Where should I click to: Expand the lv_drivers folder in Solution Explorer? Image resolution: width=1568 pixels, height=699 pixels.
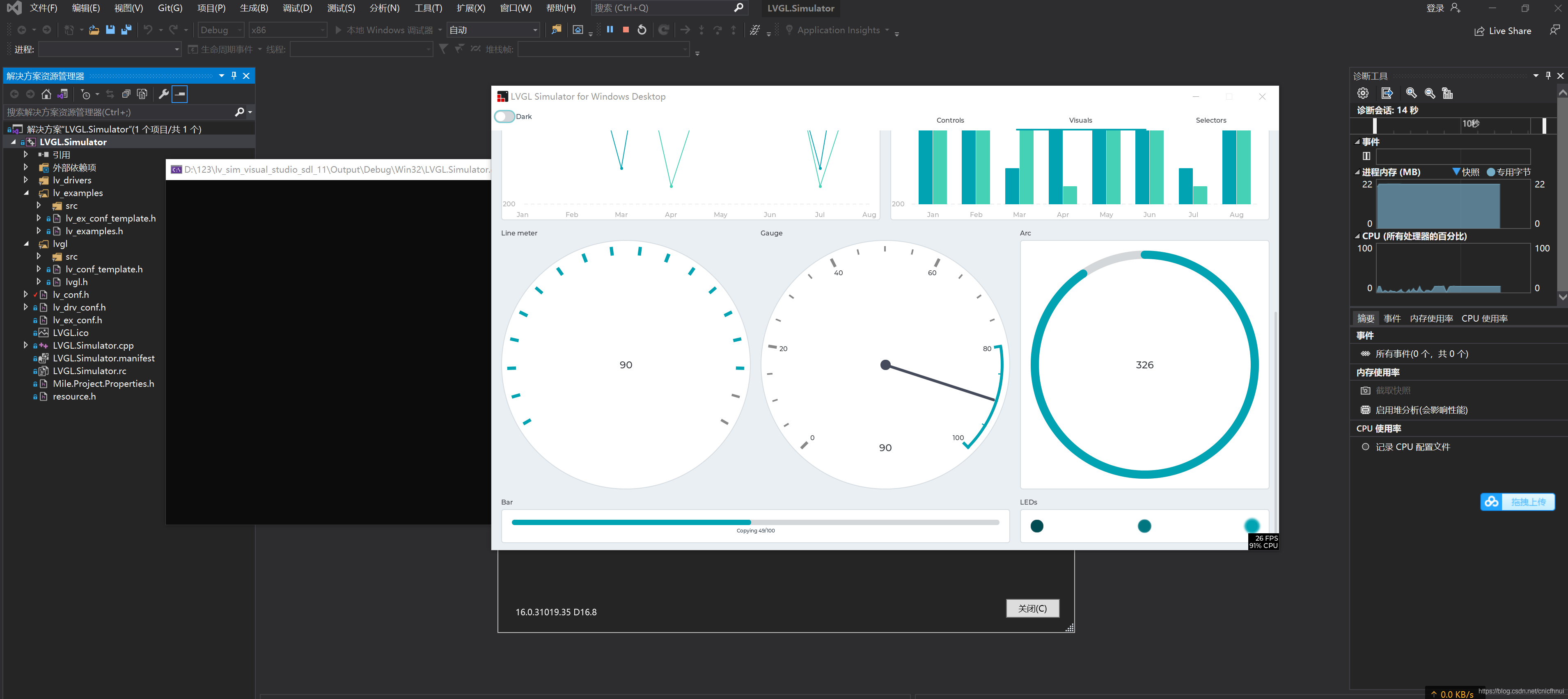pos(25,180)
